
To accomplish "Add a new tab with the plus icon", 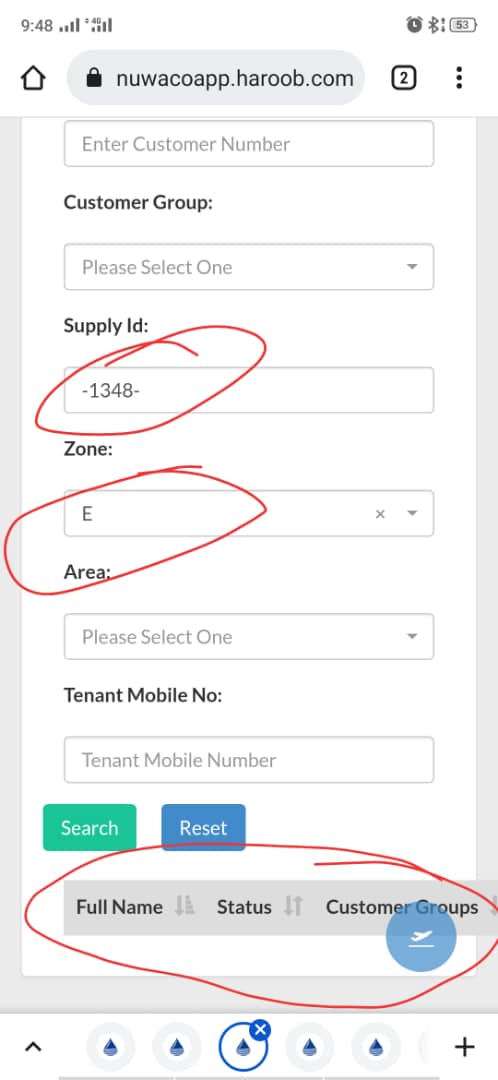I will (465, 1048).
